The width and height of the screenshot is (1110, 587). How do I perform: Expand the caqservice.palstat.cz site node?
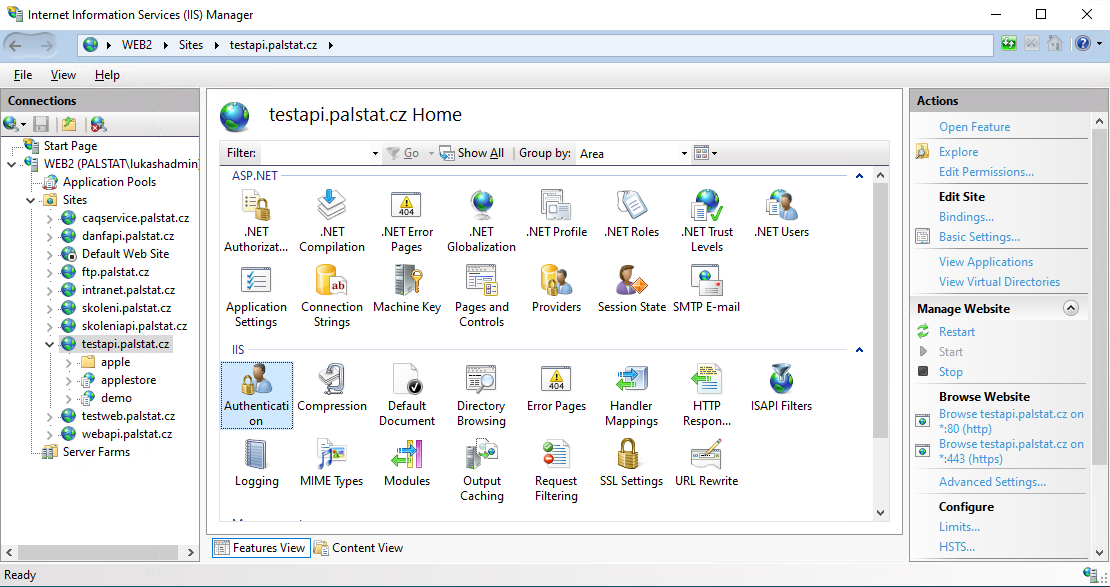50,219
